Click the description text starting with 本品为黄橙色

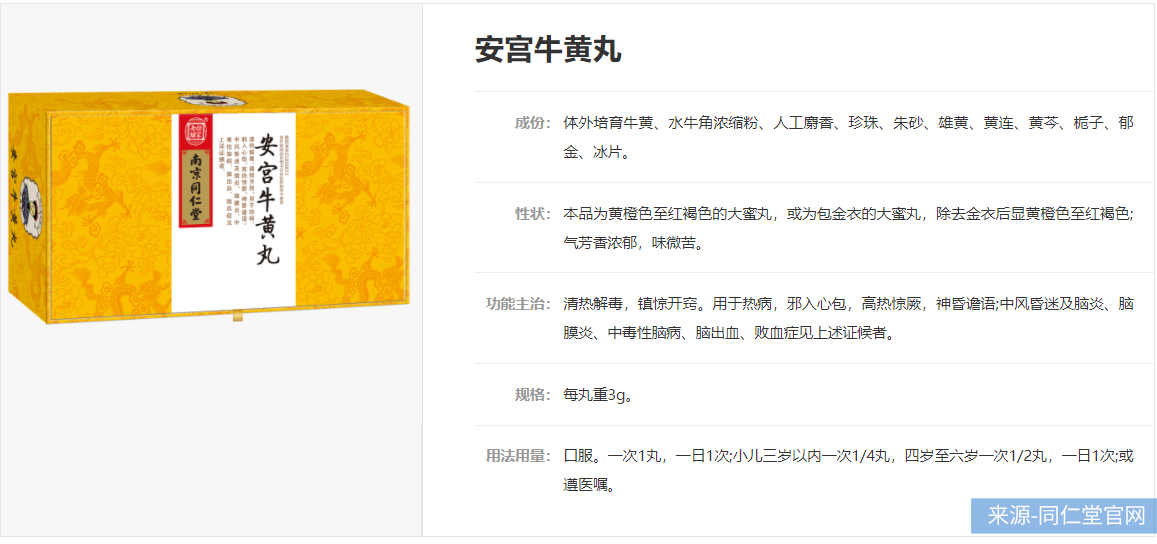coord(848,229)
